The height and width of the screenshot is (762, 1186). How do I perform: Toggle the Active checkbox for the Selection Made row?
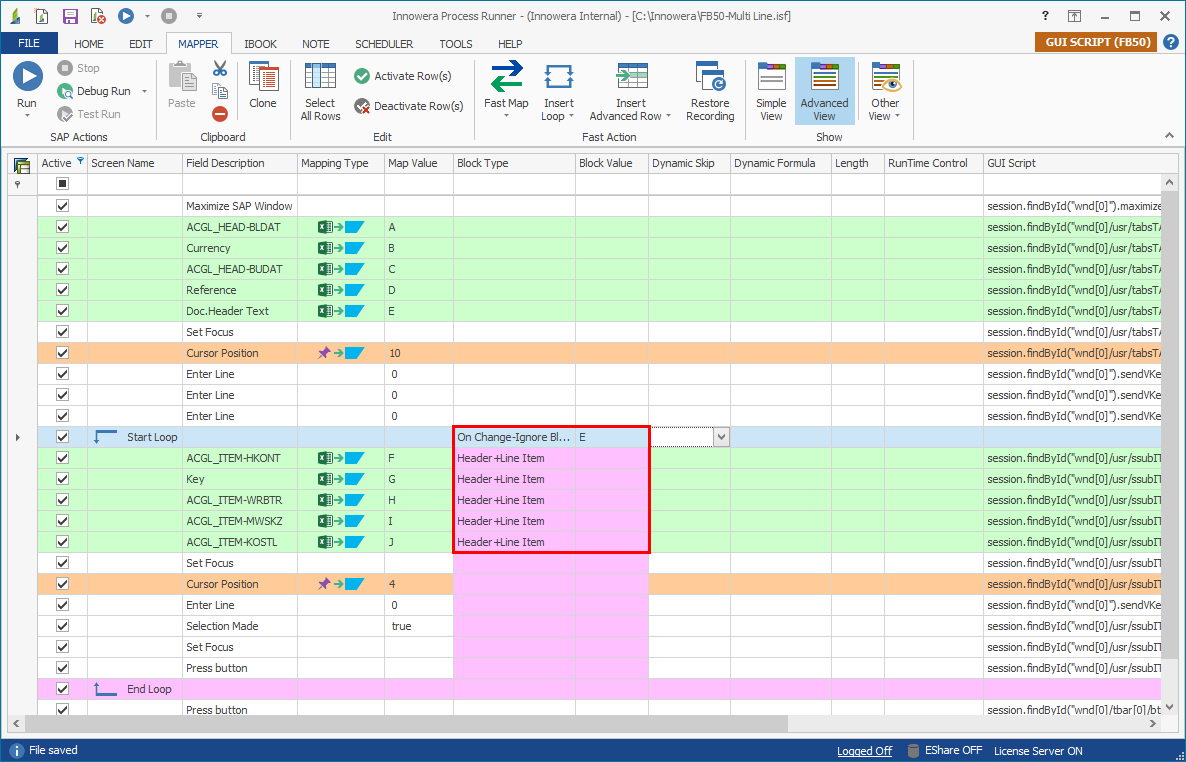pos(63,626)
